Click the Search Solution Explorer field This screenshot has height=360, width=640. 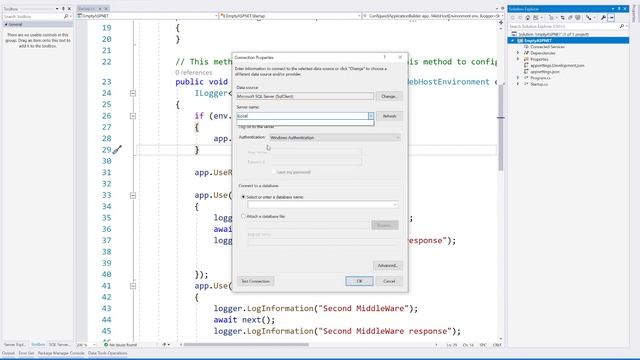click(563, 26)
